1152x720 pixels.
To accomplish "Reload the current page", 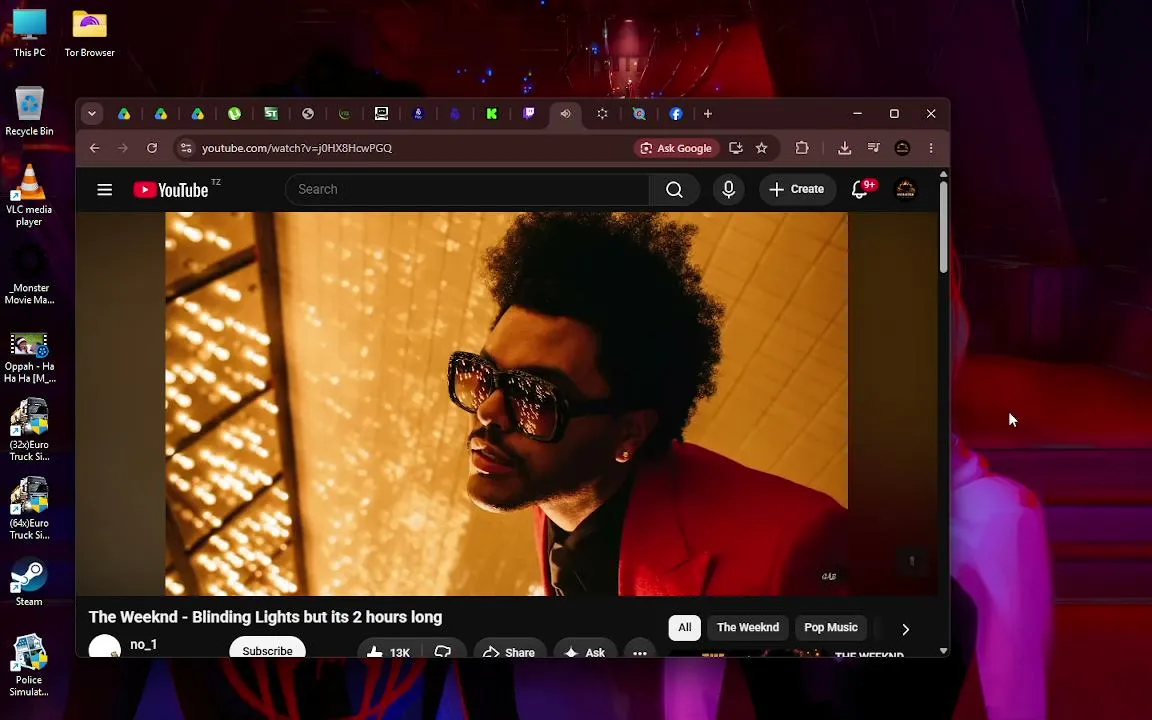I will tap(152, 148).
